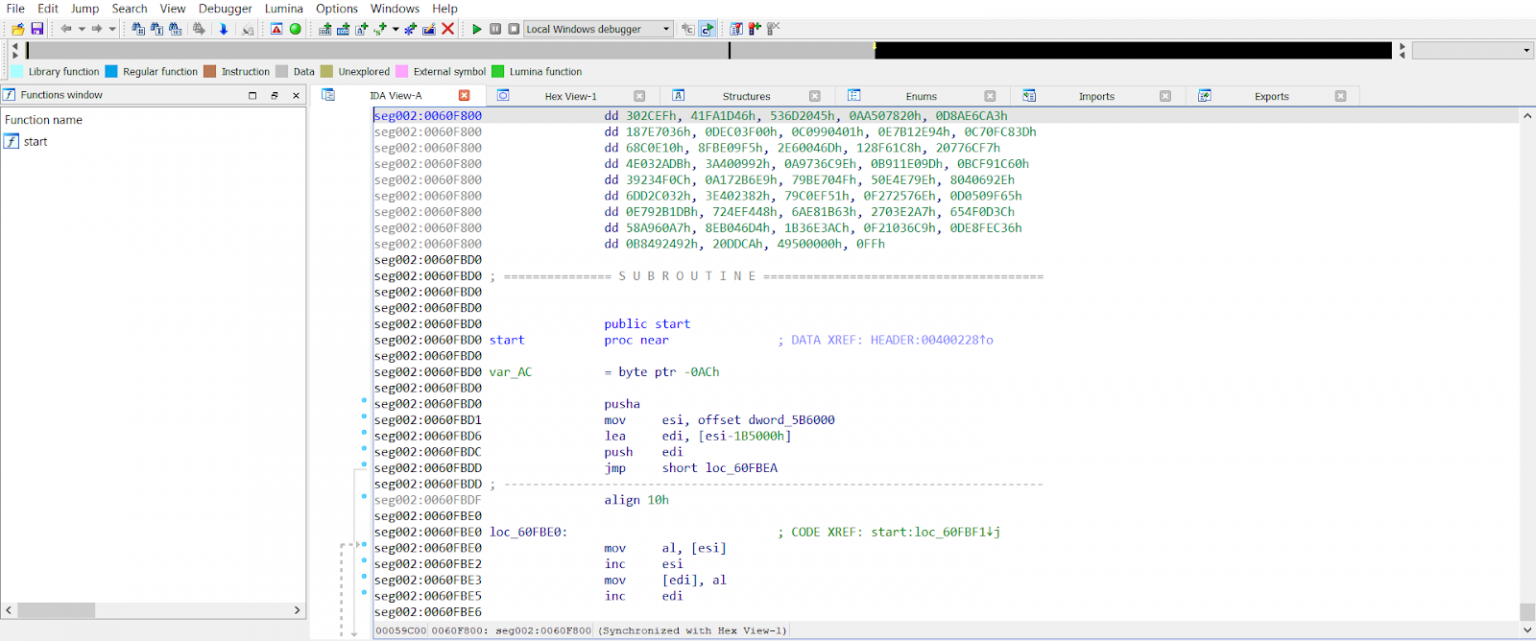
Task: Click the blue down arrow jump icon
Action: click(223, 29)
